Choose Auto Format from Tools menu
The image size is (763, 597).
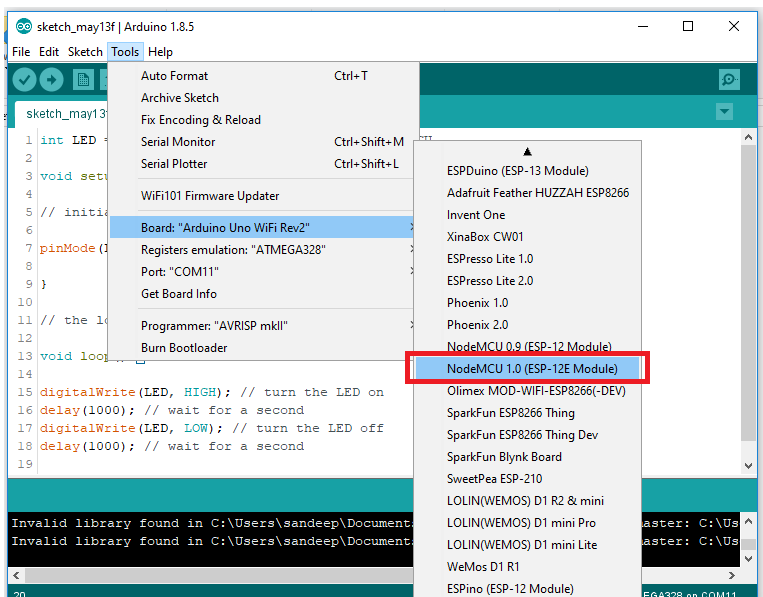tap(262, 76)
